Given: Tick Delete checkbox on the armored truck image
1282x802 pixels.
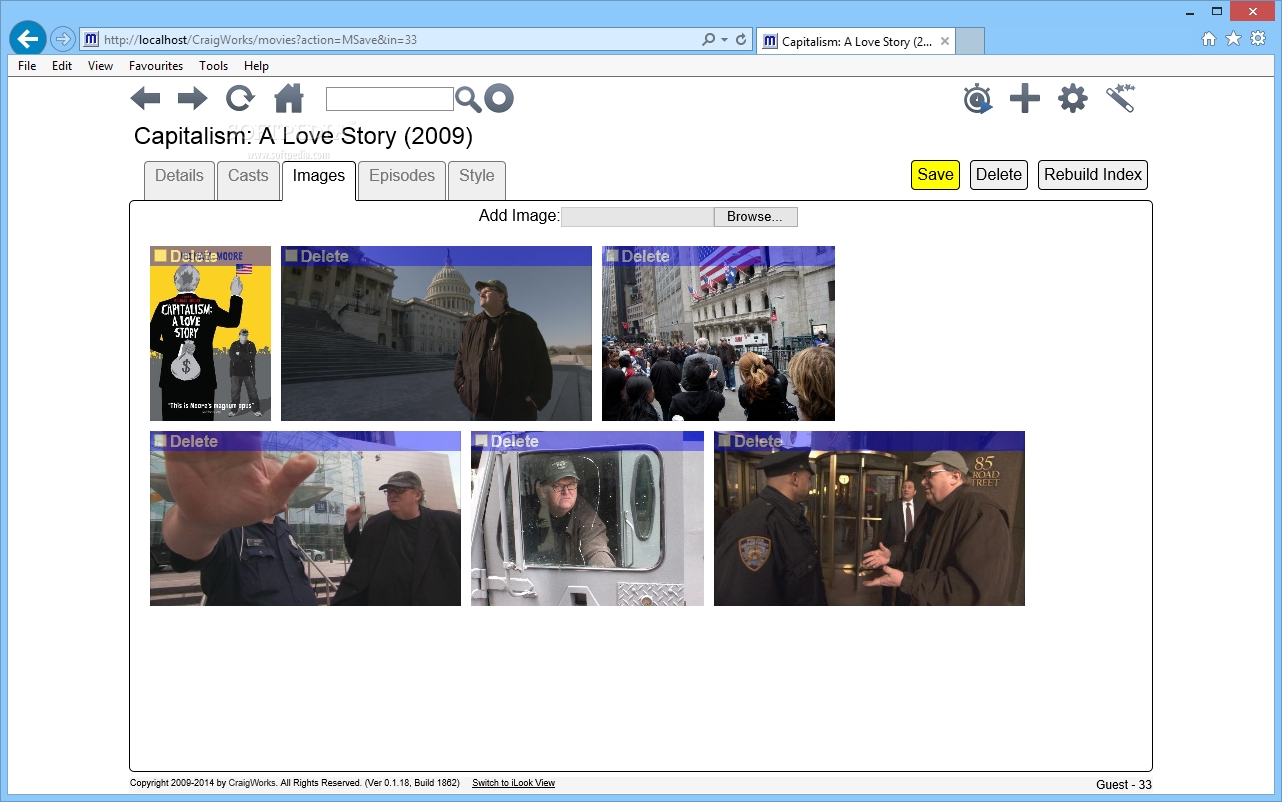Looking at the screenshot, I should [481, 441].
